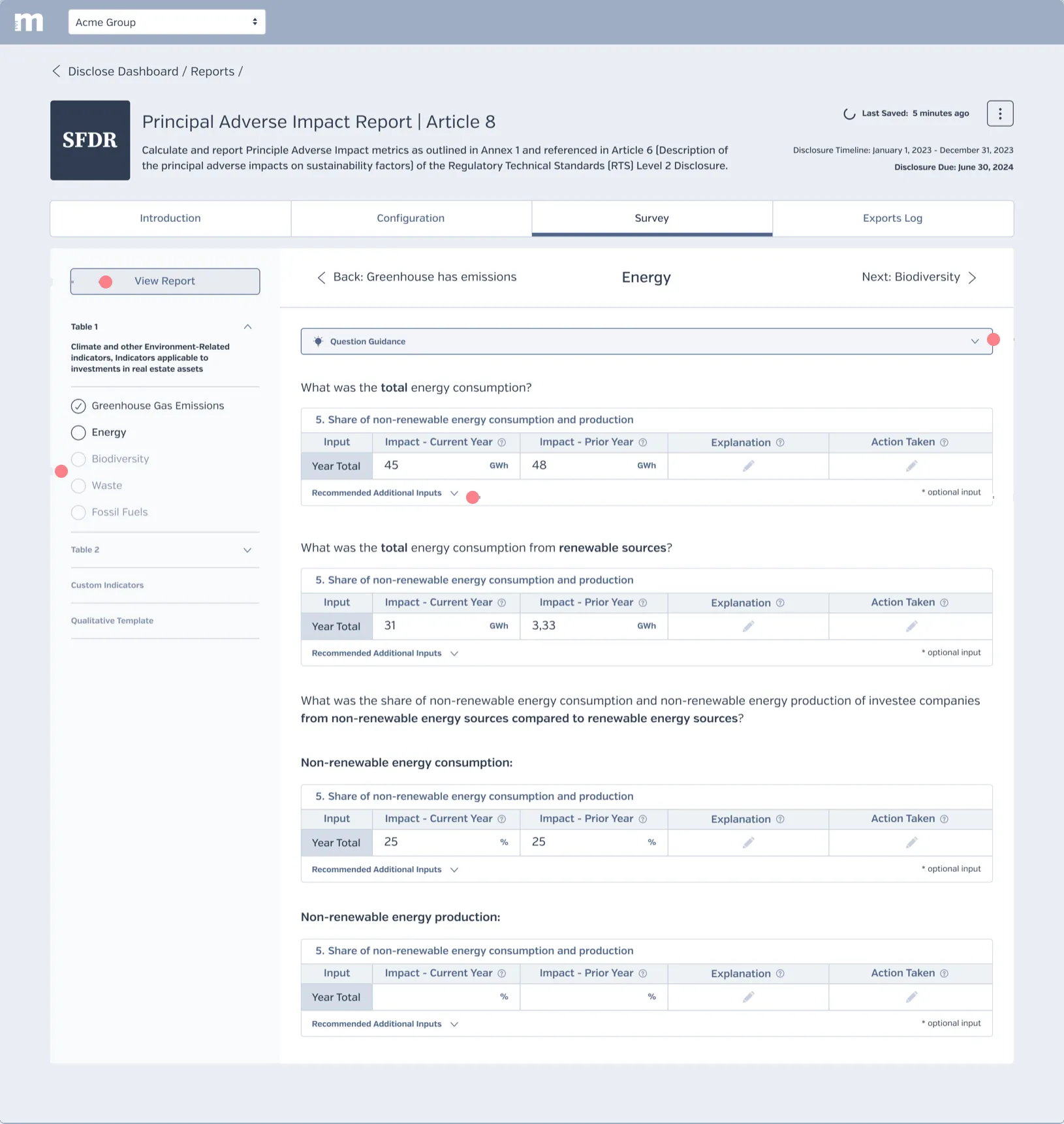Expand Recommended Additional Inputs for total energy consumption
This screenshot has width=1064, height=1124.
coord(385,493)
